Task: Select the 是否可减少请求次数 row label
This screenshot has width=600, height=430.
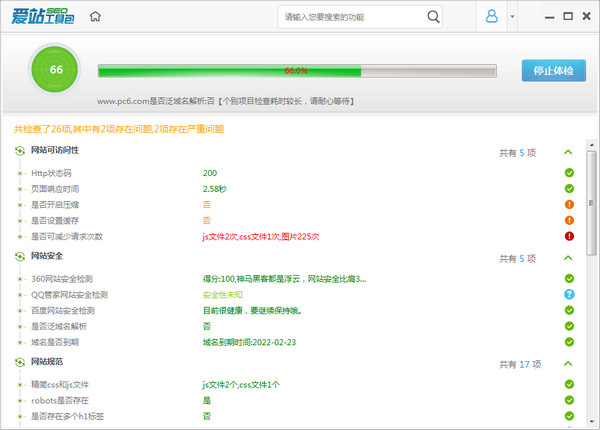Action: (67, 236)
